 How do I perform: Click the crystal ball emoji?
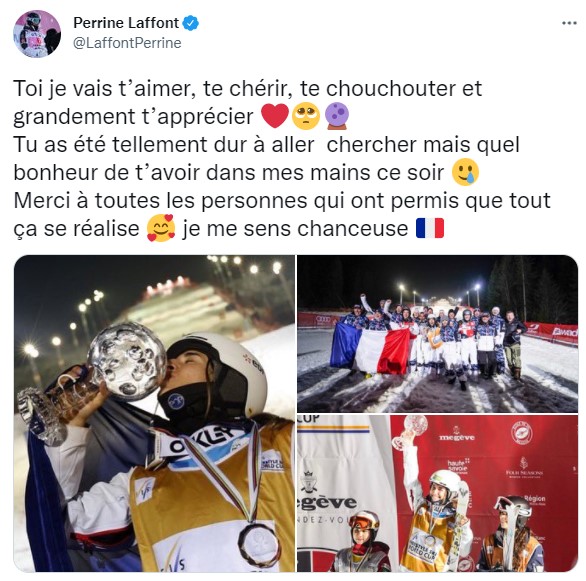click(337, 116)
